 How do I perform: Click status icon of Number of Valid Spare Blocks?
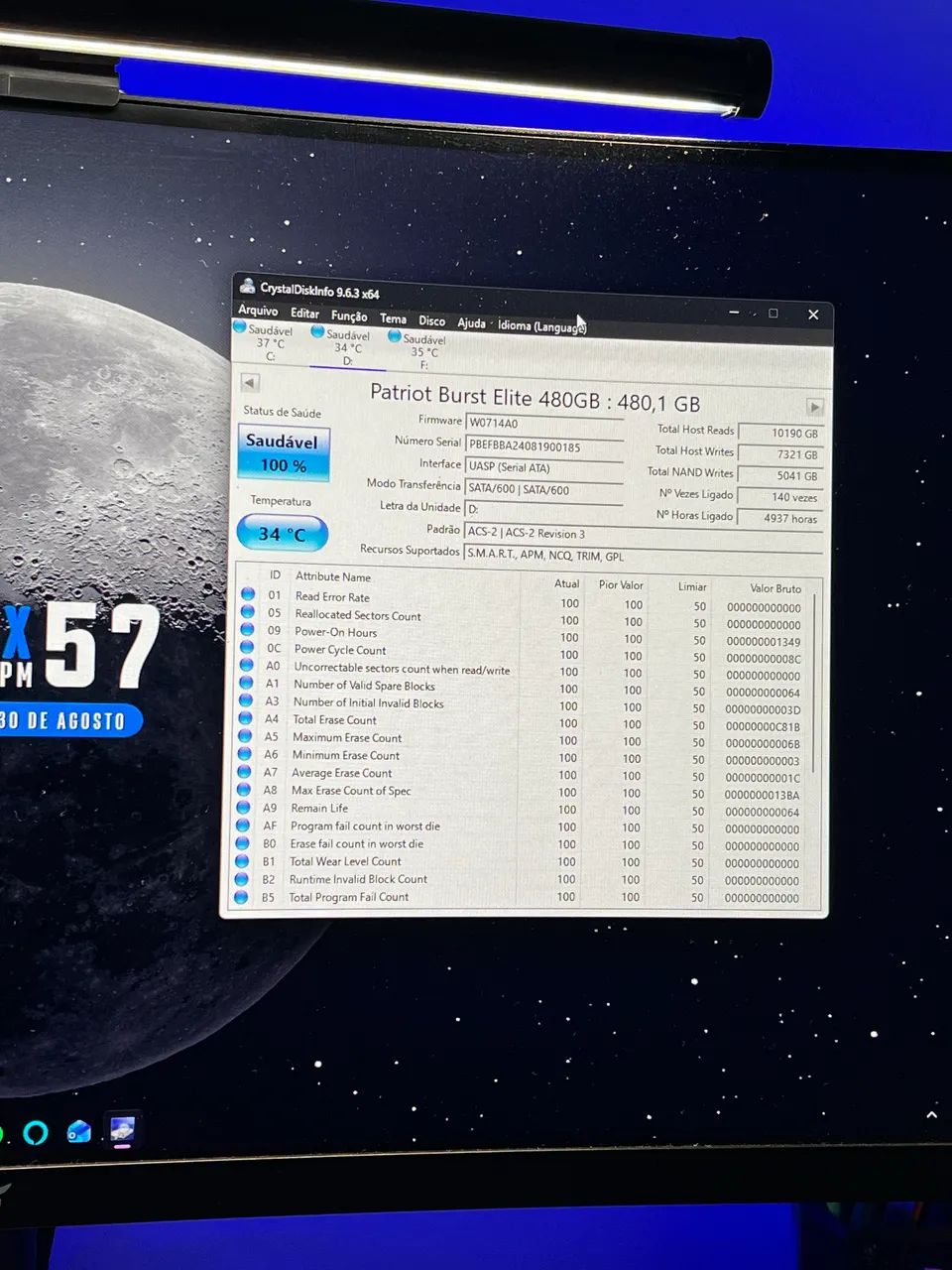click(x=246, y=683)
